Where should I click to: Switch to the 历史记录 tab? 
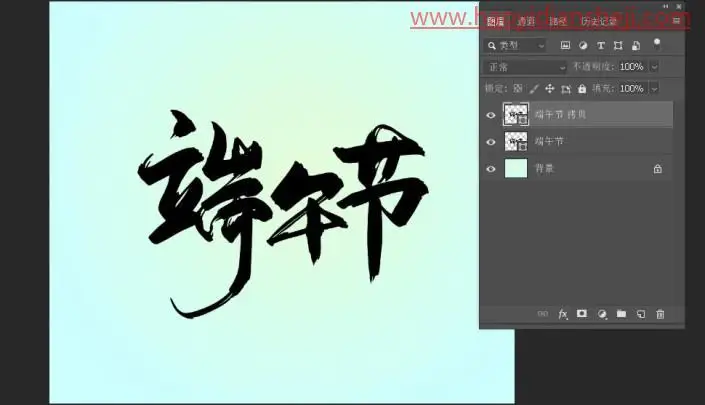click(599, 21)
